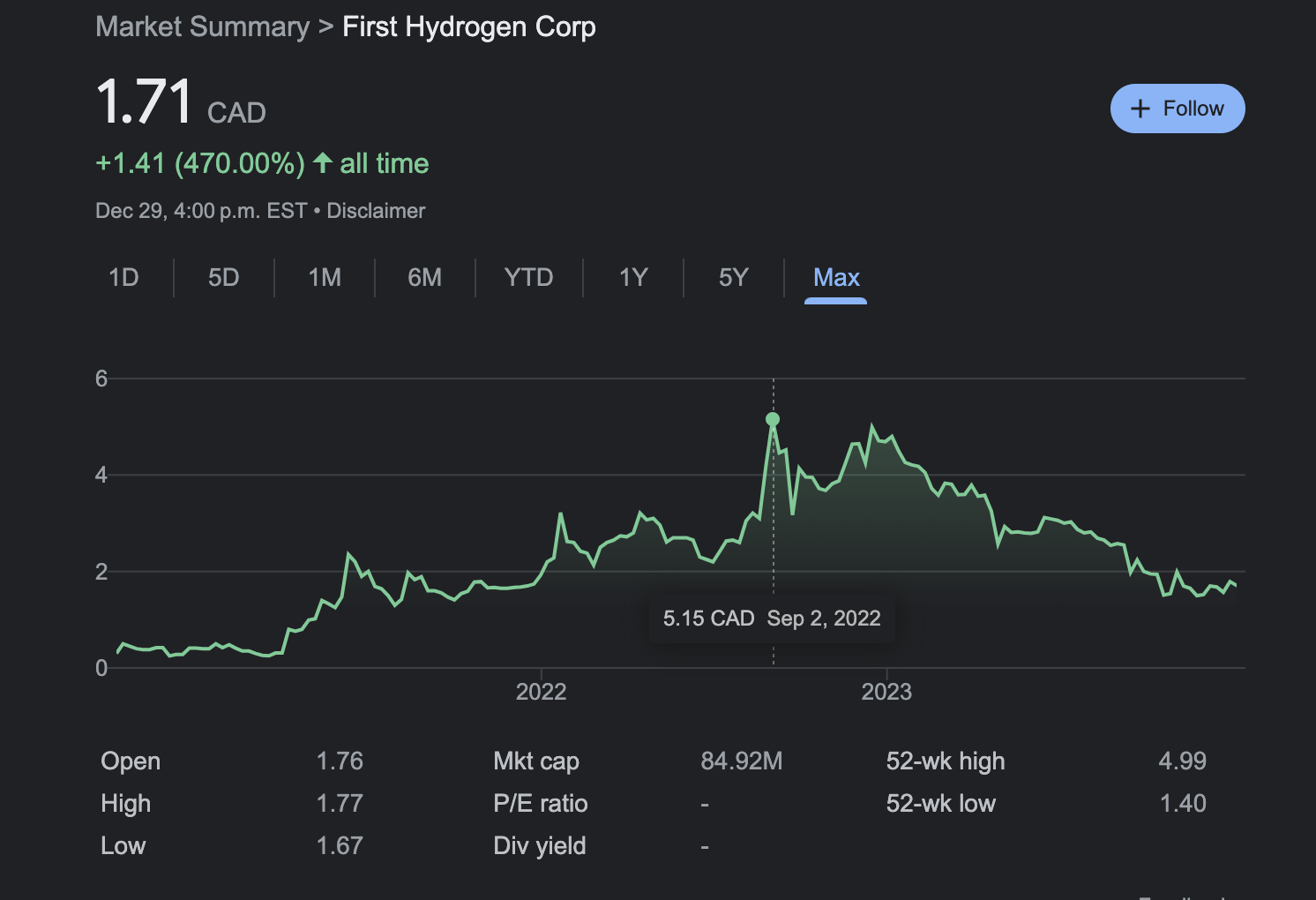Click the 2022 x-axis label

coord(542,692)
